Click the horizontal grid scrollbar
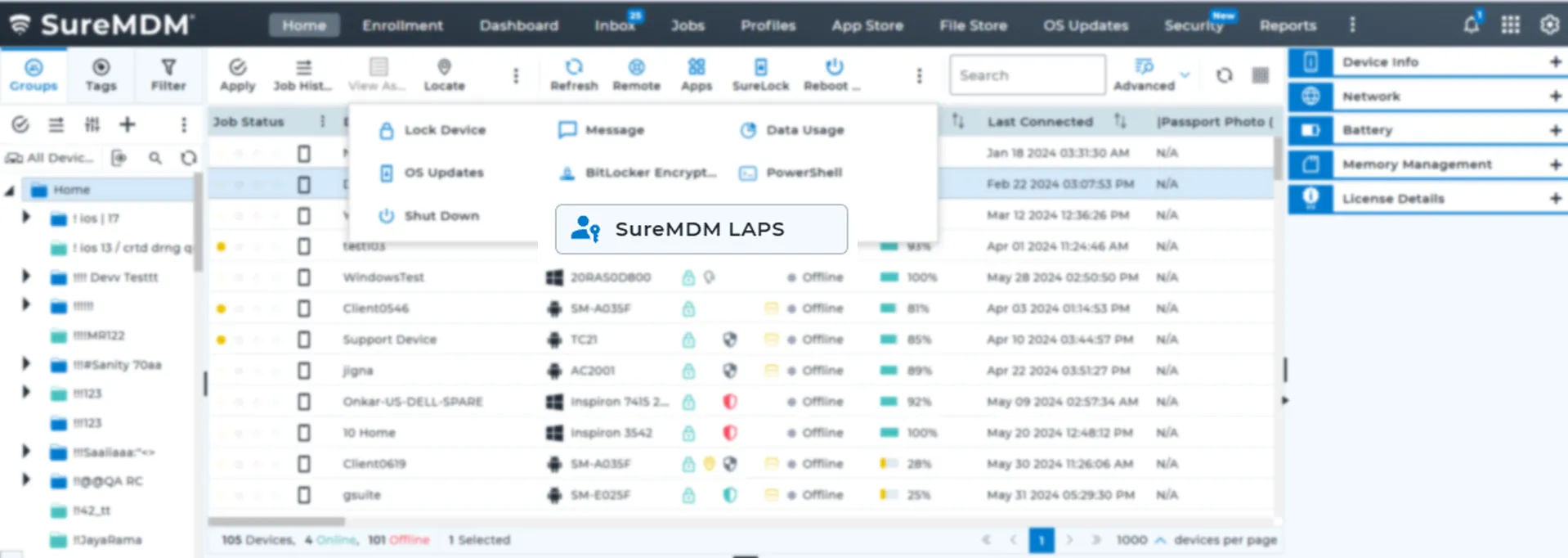The height and width of the screenshot is (558, 1568). [x=276, y=520]
